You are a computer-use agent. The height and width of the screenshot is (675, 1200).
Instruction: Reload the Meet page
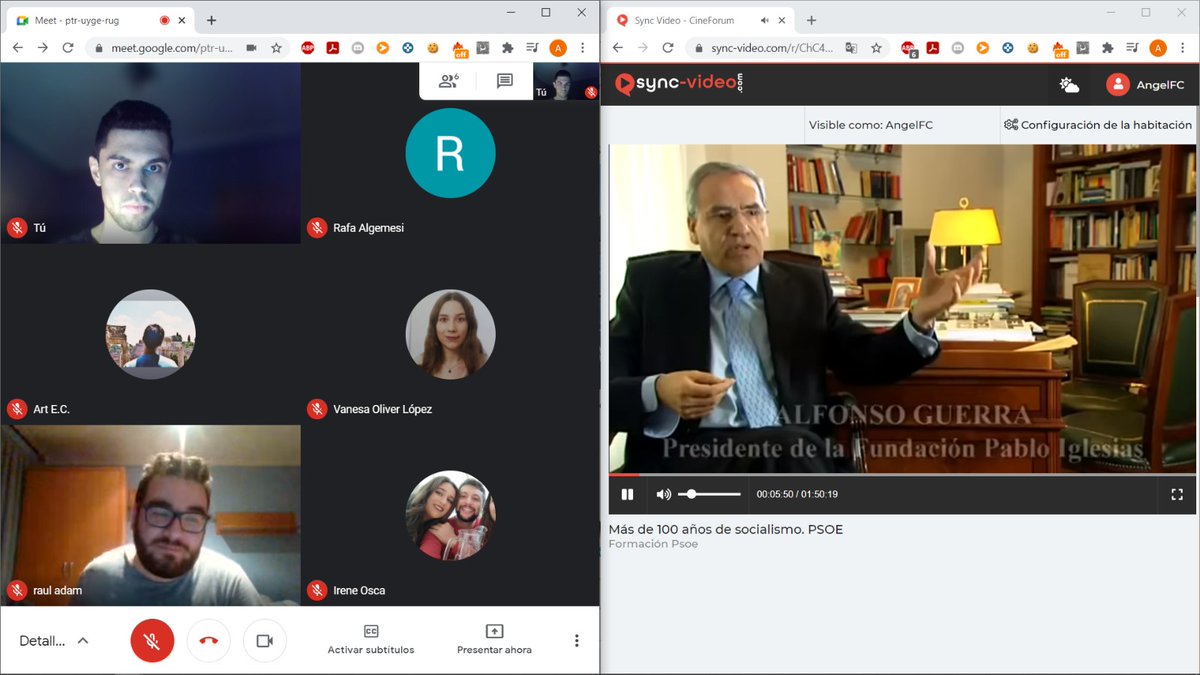pyautogui.click(x=68, y=48)
